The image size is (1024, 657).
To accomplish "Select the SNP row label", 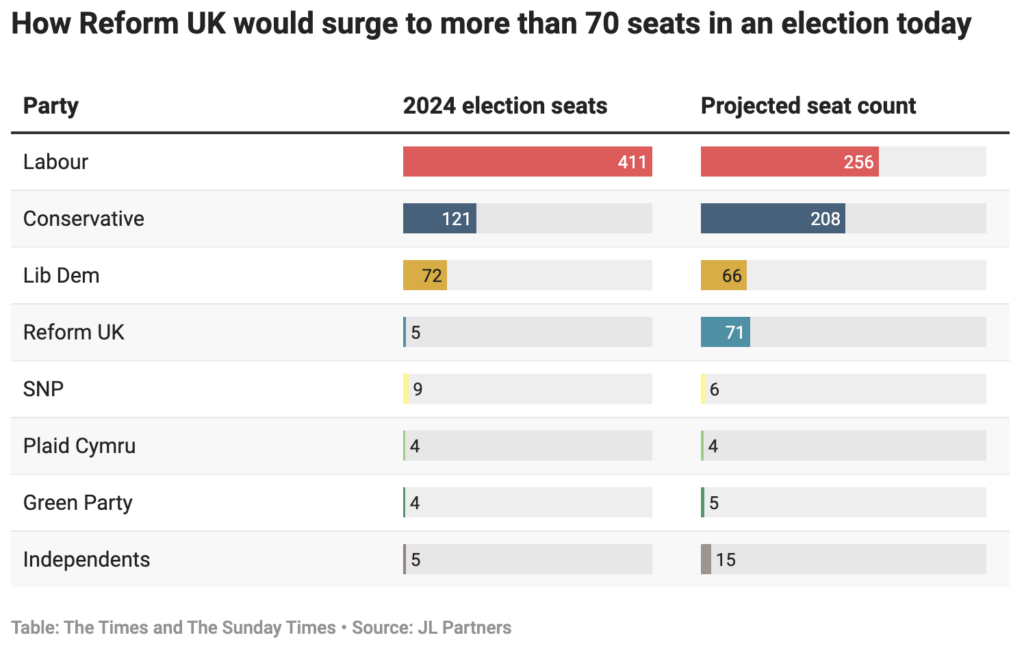I will [x=44, y=389].
